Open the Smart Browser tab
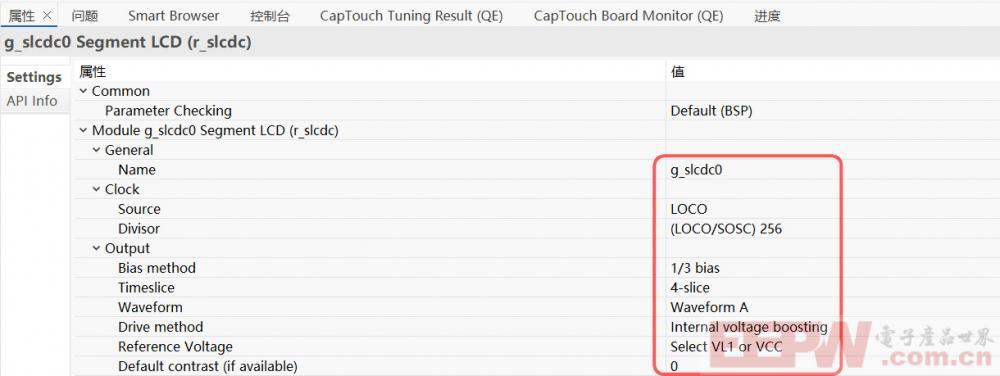This screenshot has height=376, width=1000. [x=173, y=16]
